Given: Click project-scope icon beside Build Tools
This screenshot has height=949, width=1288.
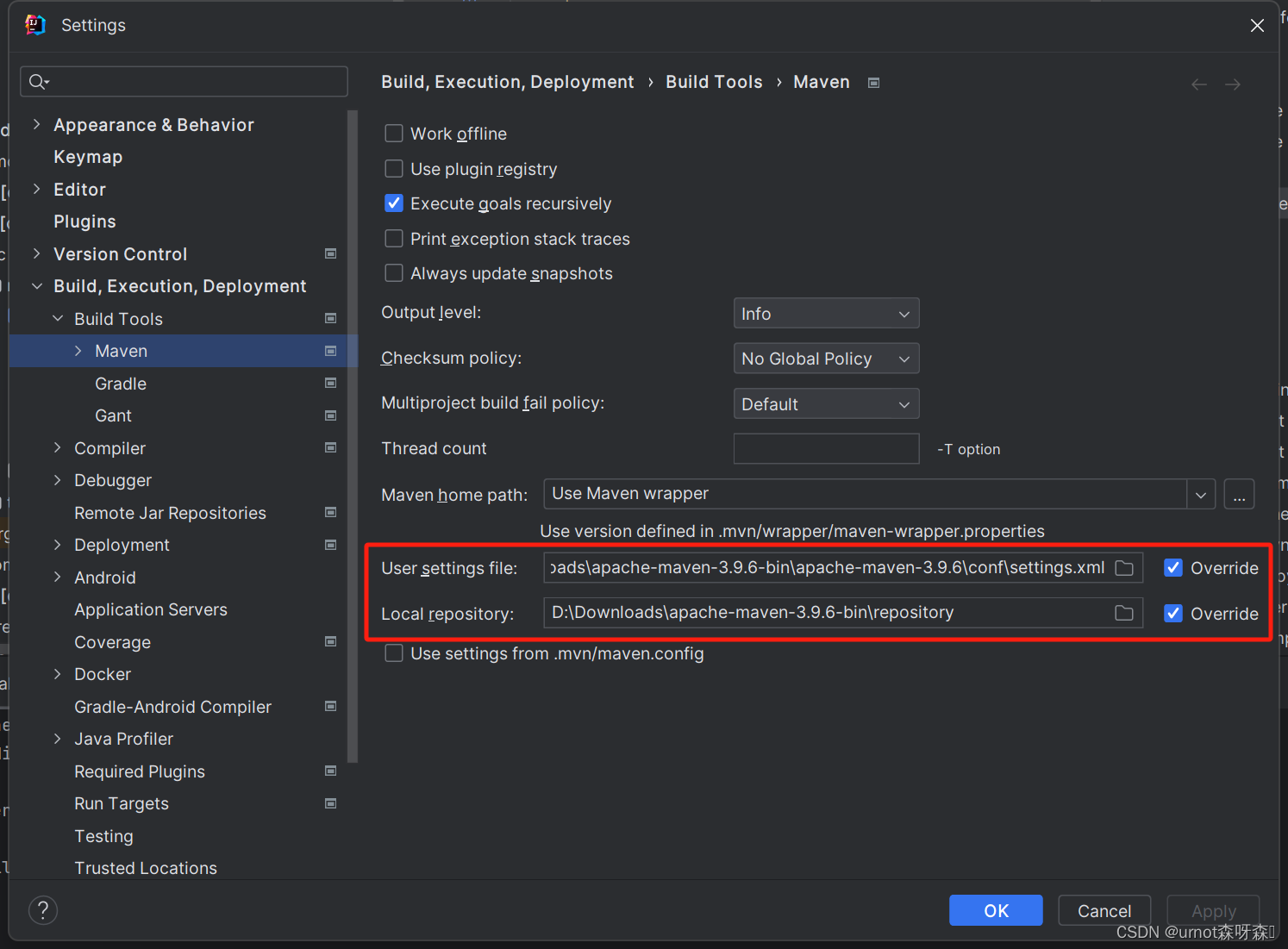Looking at the screenshot, I should (330, 318).
